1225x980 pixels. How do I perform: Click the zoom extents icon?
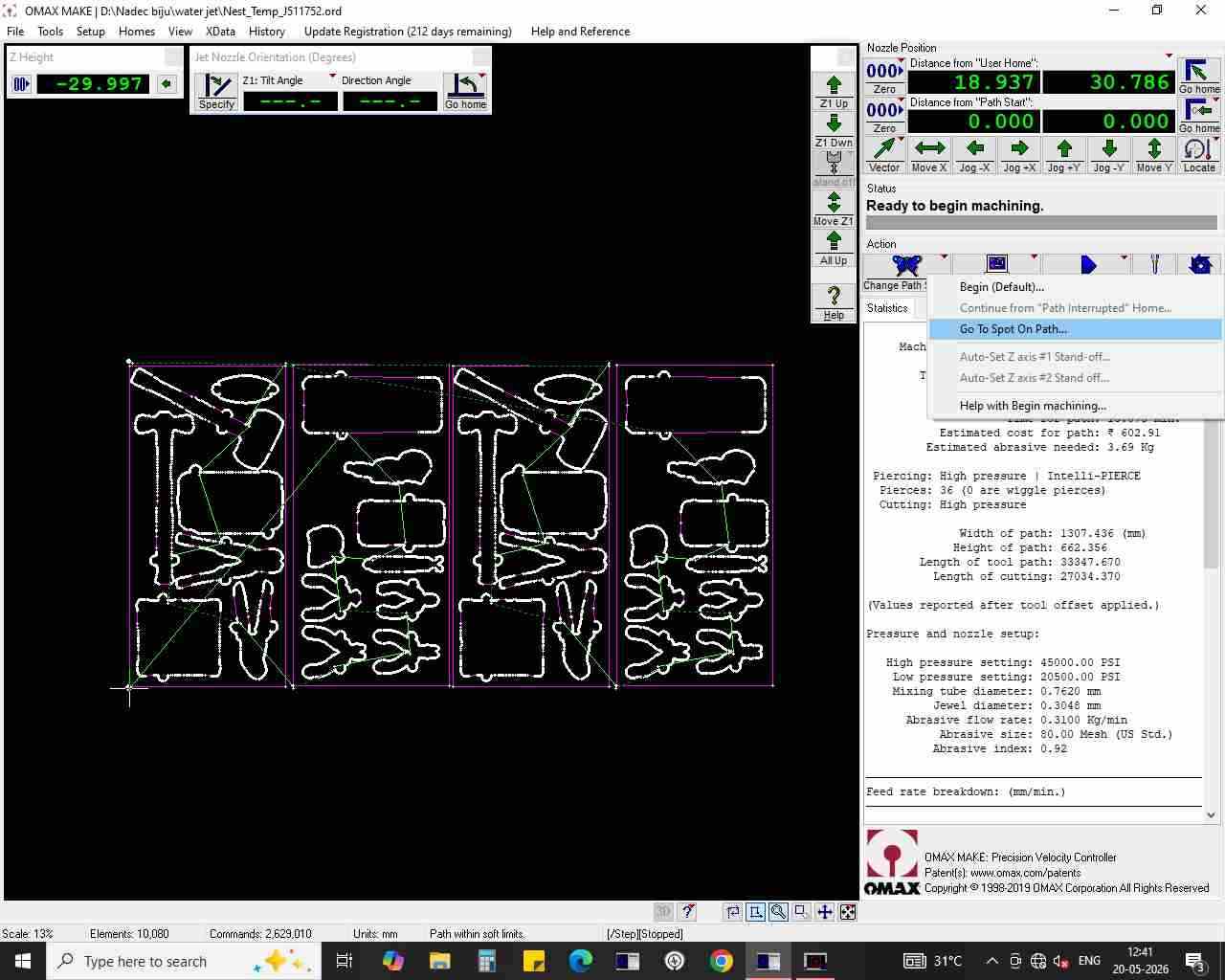pos(847,912)
